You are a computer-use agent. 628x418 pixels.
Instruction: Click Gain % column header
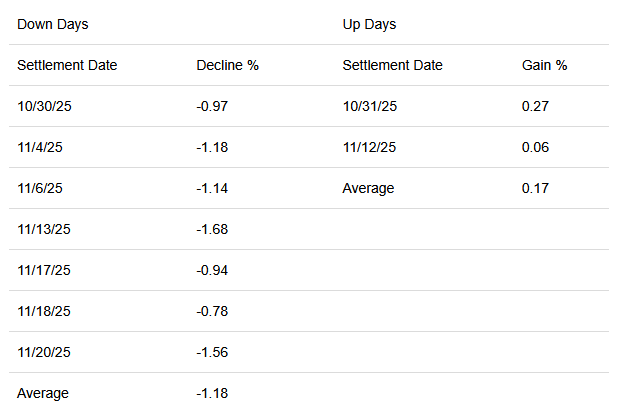545,65
